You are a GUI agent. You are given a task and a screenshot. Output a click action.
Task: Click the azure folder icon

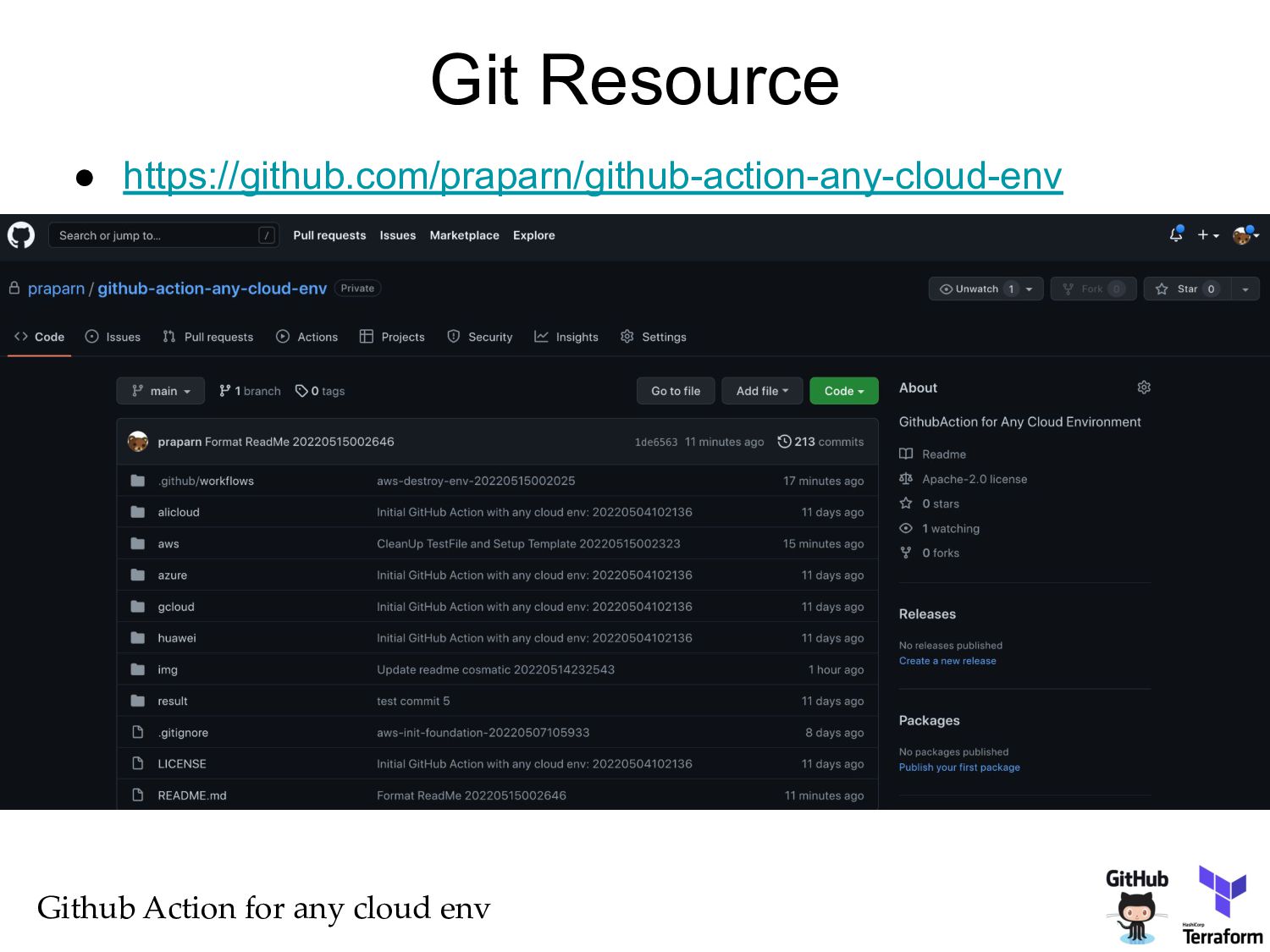(x=138, y=575)
